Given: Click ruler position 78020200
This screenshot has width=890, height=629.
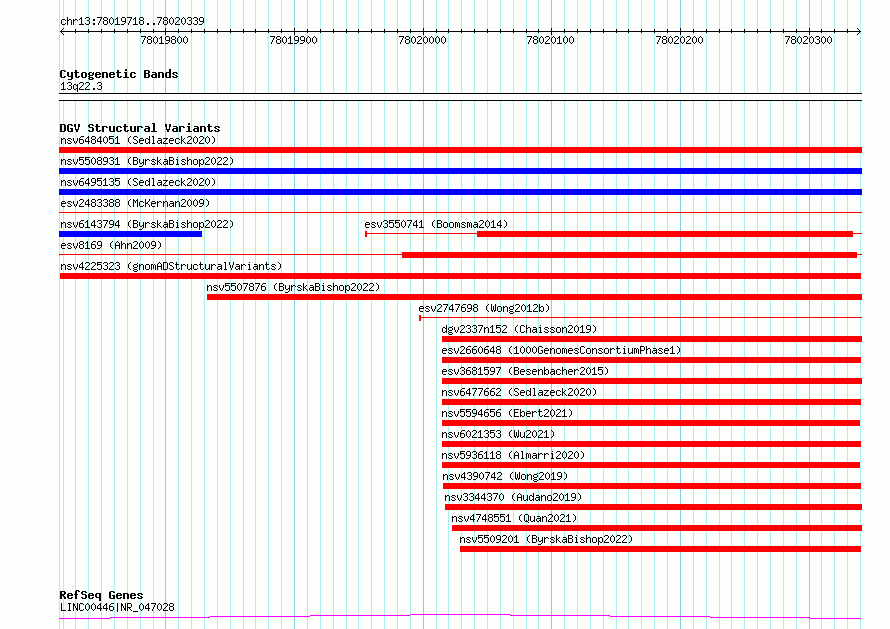Looking at the screenshot, I should coord(679,40).
